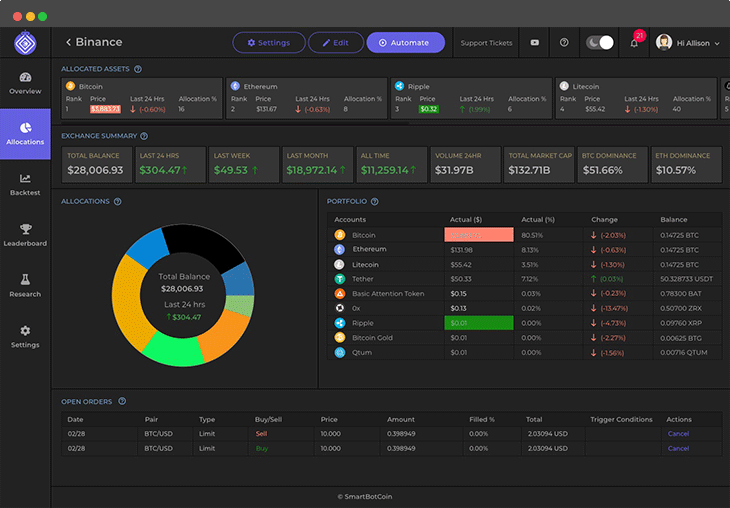Click Allison's profile avatar

(663, 42)
